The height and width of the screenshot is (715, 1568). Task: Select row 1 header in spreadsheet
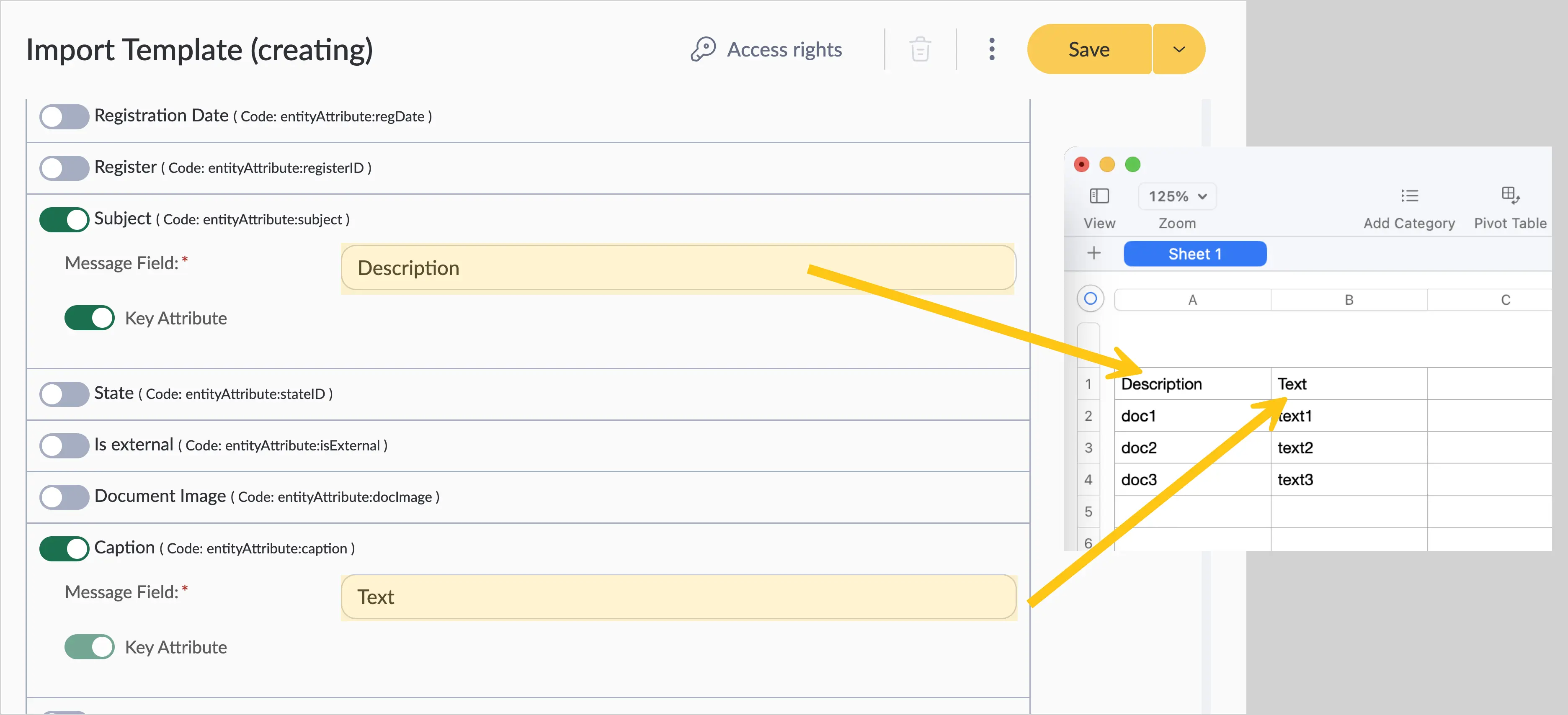pos(1088,384)
